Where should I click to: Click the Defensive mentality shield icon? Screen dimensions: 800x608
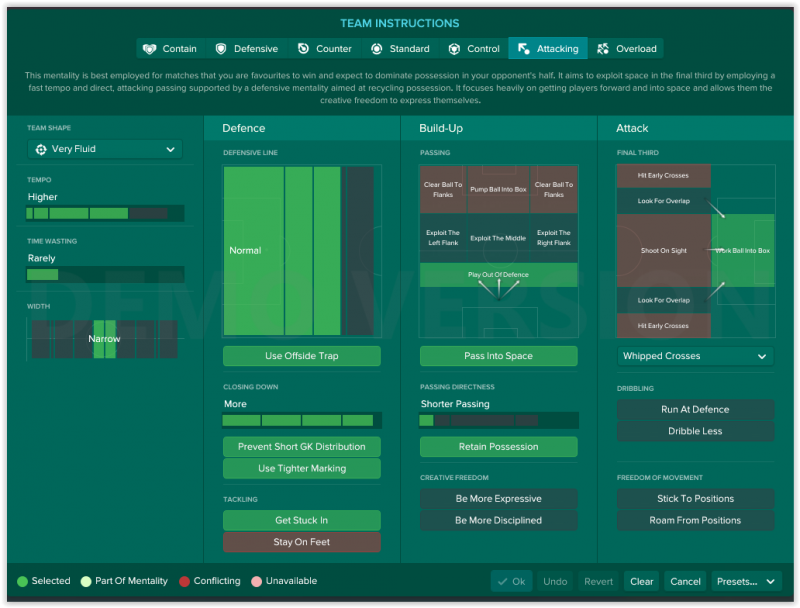220,49
